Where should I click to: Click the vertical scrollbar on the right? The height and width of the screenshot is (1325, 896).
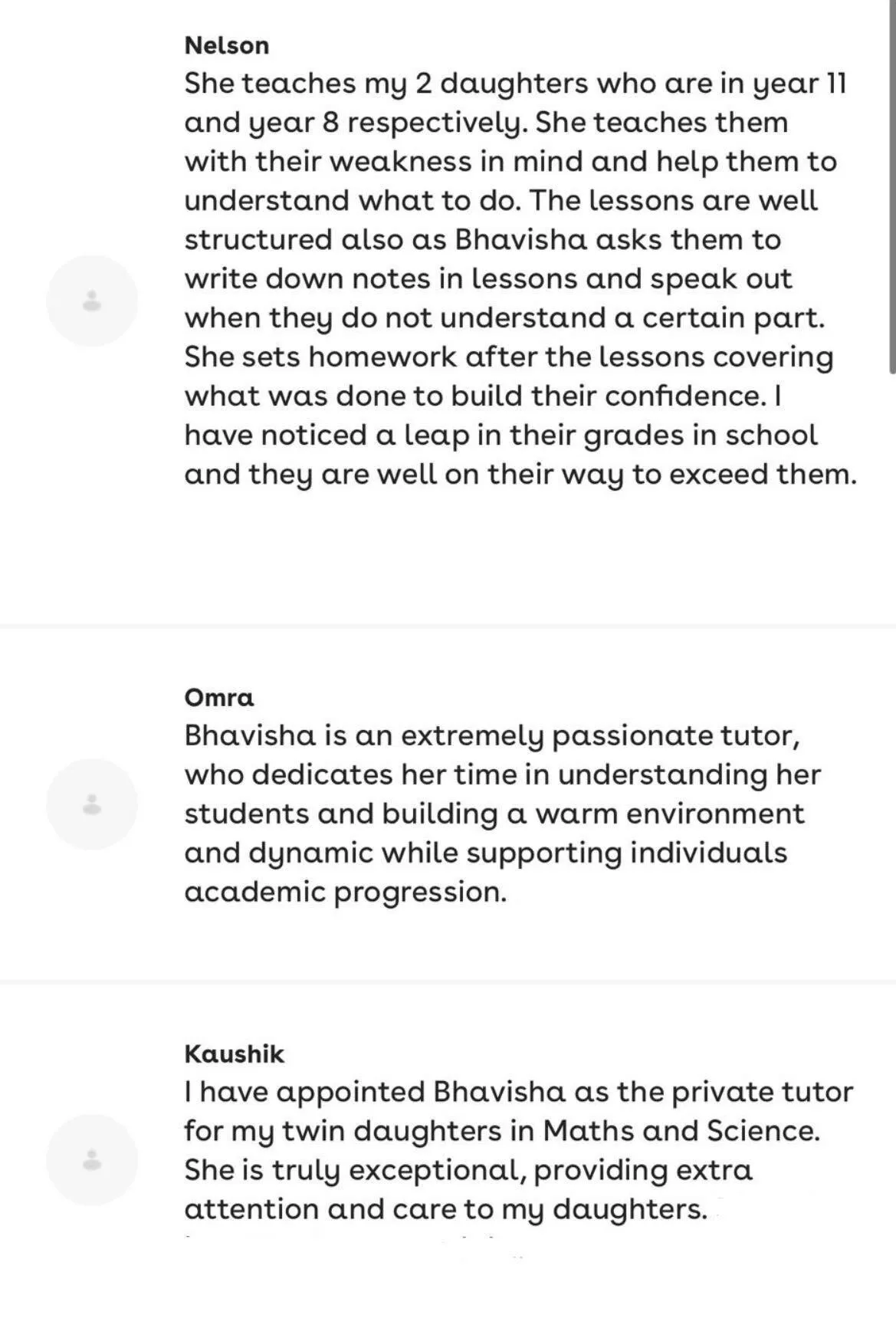pyautogui.click(x=891, y=187)
